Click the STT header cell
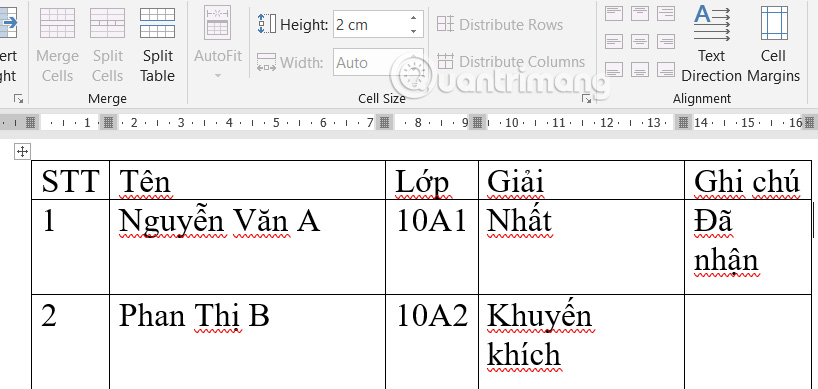Screen dimensions: 818x389 point(70,180)
